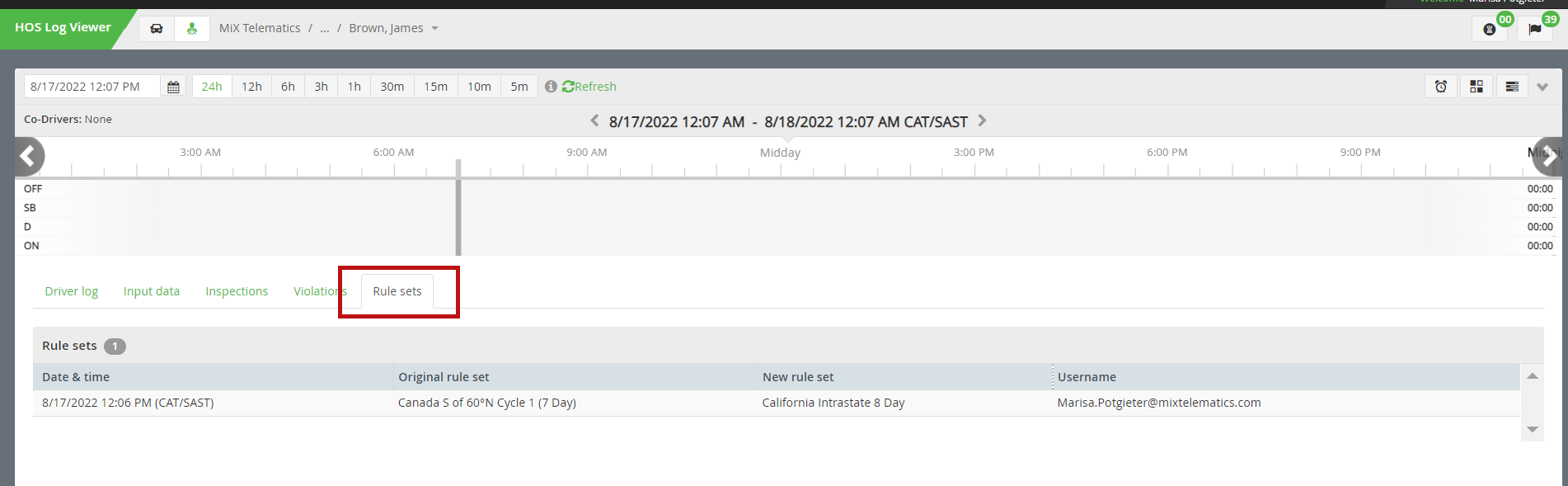Screen dimensions: 1568x486
Task: Select the 15m time range
Action: (x=435, y=87)
